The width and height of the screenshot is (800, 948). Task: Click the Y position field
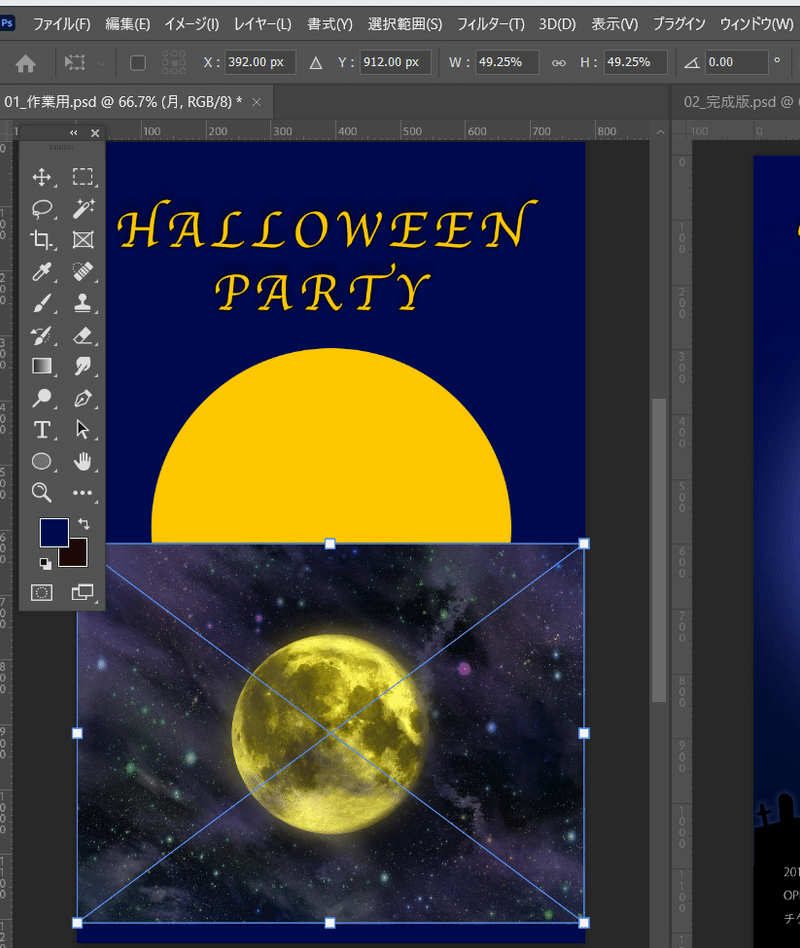click(x=395, y=62)
